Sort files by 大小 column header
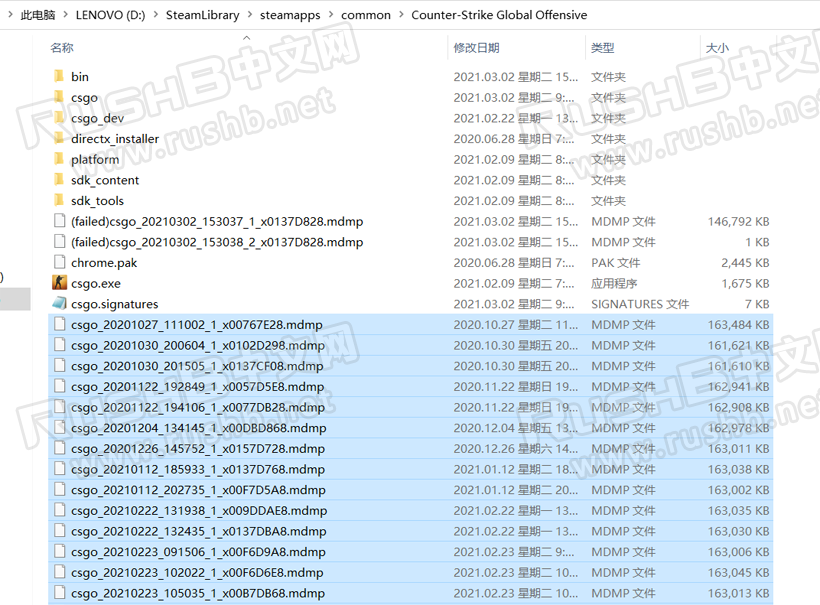Viewport: 820px width, 605px height. (717, 48)
